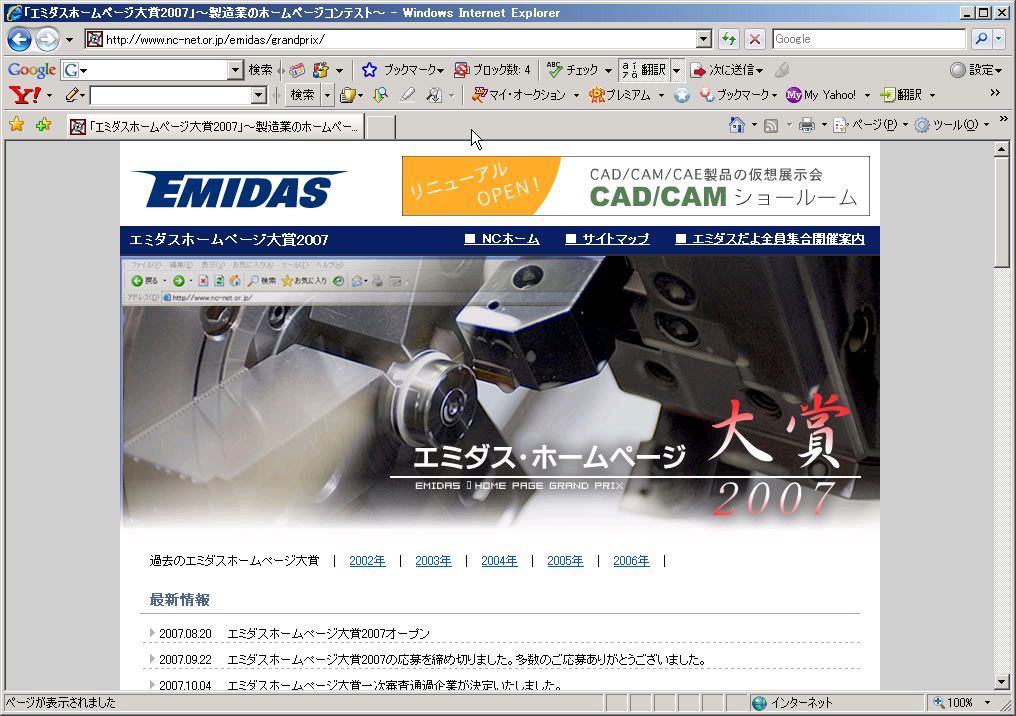This screenshot has width=1016, height=716.
Task: Open the プレミアム Yahoo toolbar item
Action: tap(619, 95)
